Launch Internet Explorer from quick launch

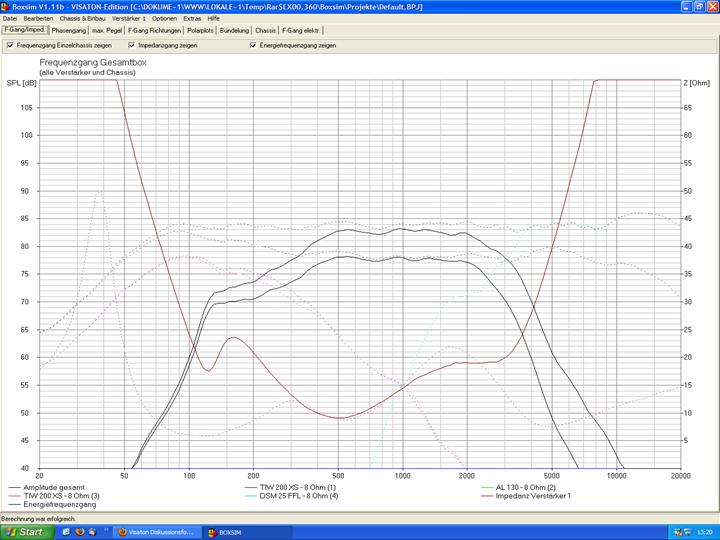coord(66,532)
